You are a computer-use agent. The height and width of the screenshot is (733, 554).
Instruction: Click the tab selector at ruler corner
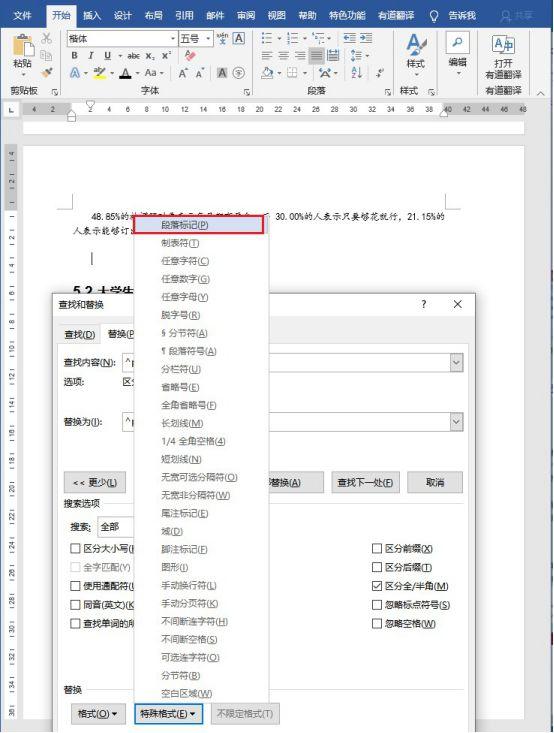pos(11,110)
